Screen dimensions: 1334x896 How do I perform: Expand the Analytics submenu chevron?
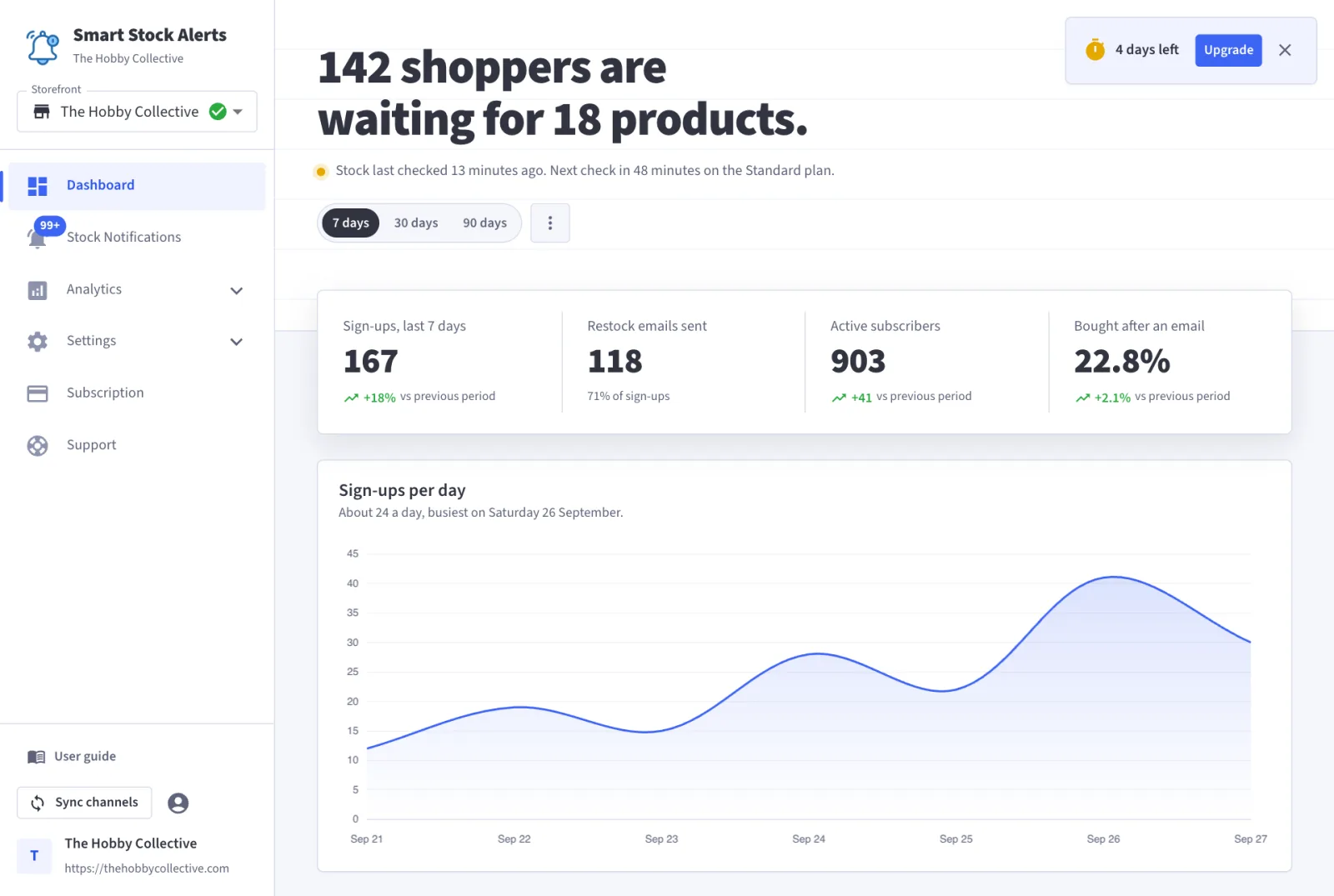pyautogui.click(x=237, y=291)
